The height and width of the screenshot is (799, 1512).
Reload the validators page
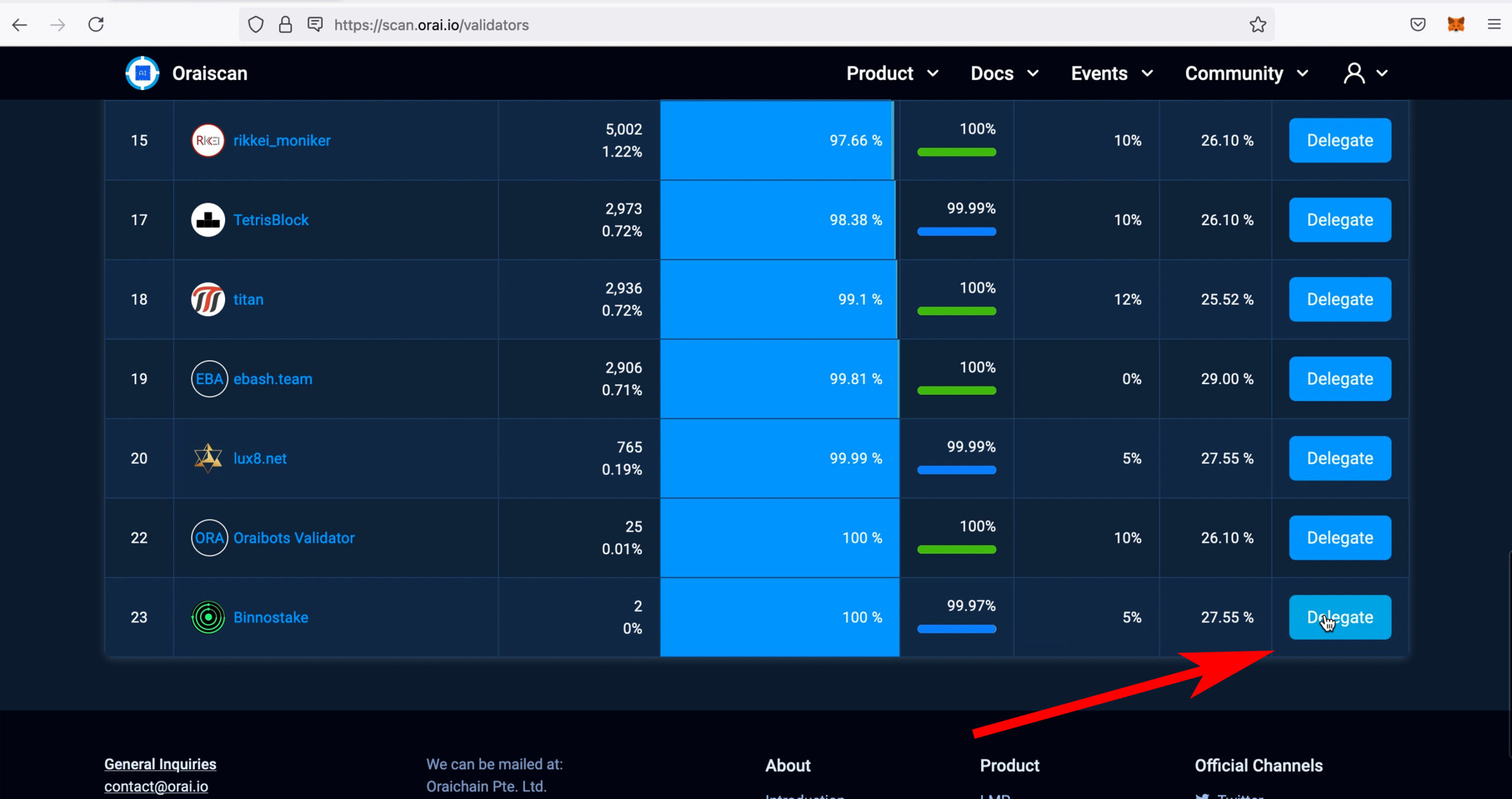click(96, 25)
